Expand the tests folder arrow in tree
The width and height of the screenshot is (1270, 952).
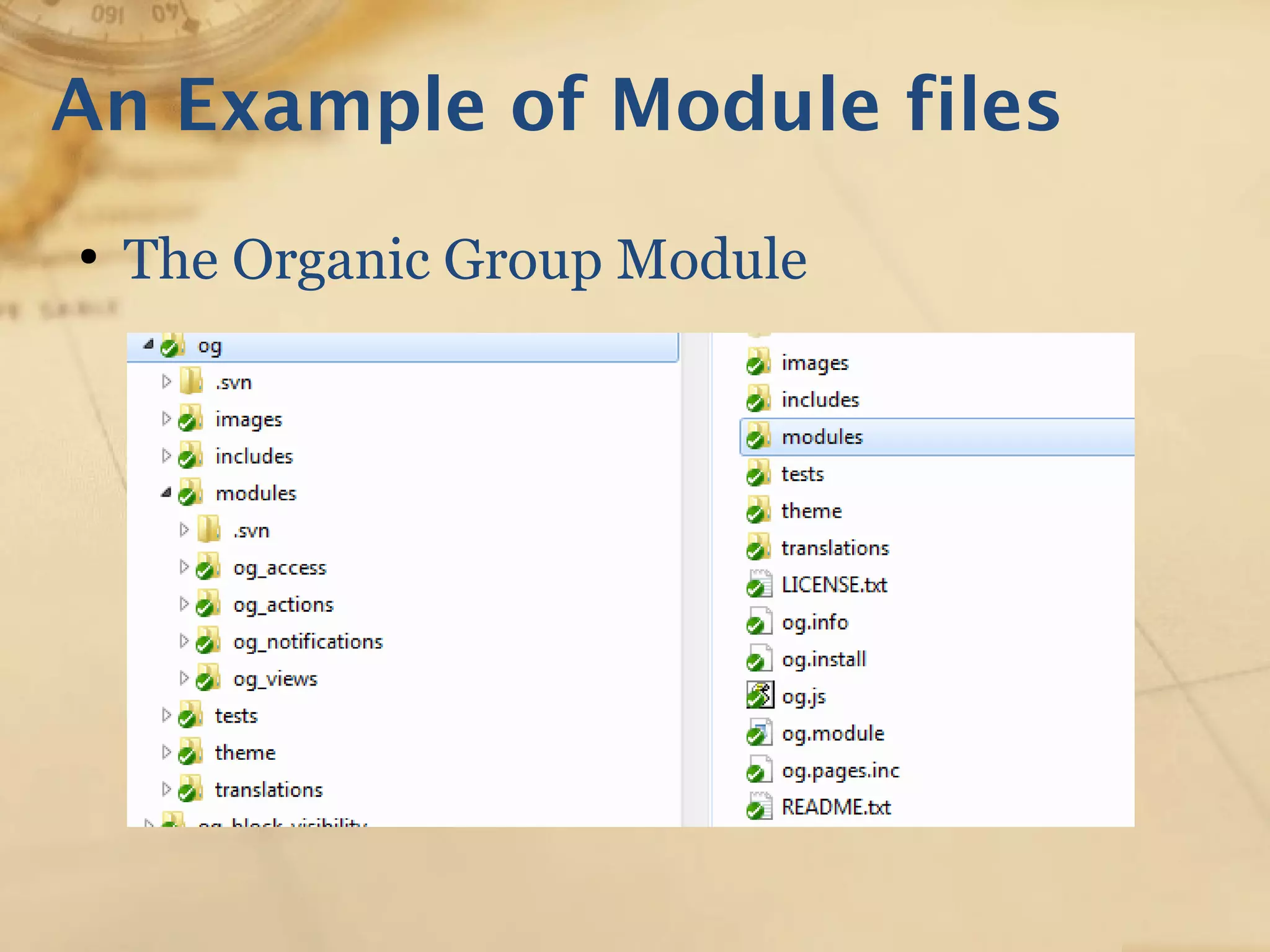(x=166, y=715)
